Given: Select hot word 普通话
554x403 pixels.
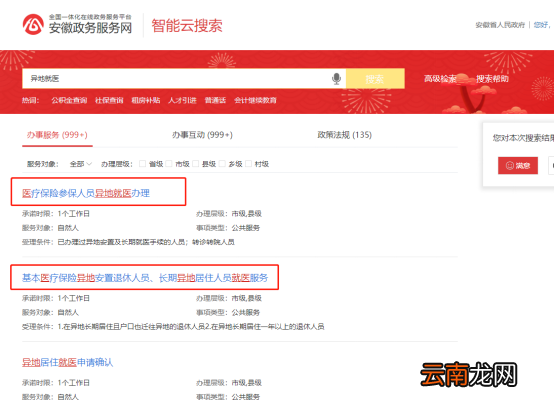Looking at the screenshot, I should pos(215,100).
